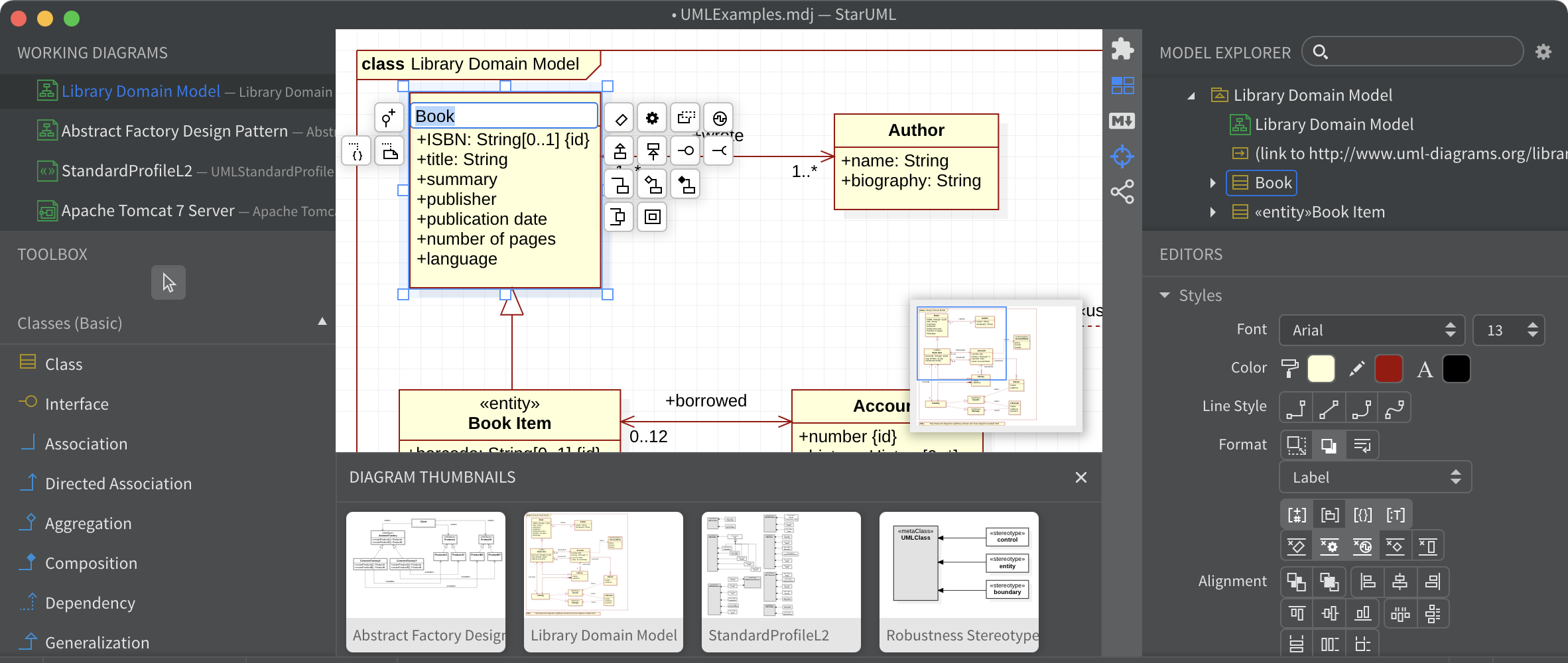Open the Label dropdown in Styles
The width and height of the screenshot is (1568, 663).
click(1374, 477)
